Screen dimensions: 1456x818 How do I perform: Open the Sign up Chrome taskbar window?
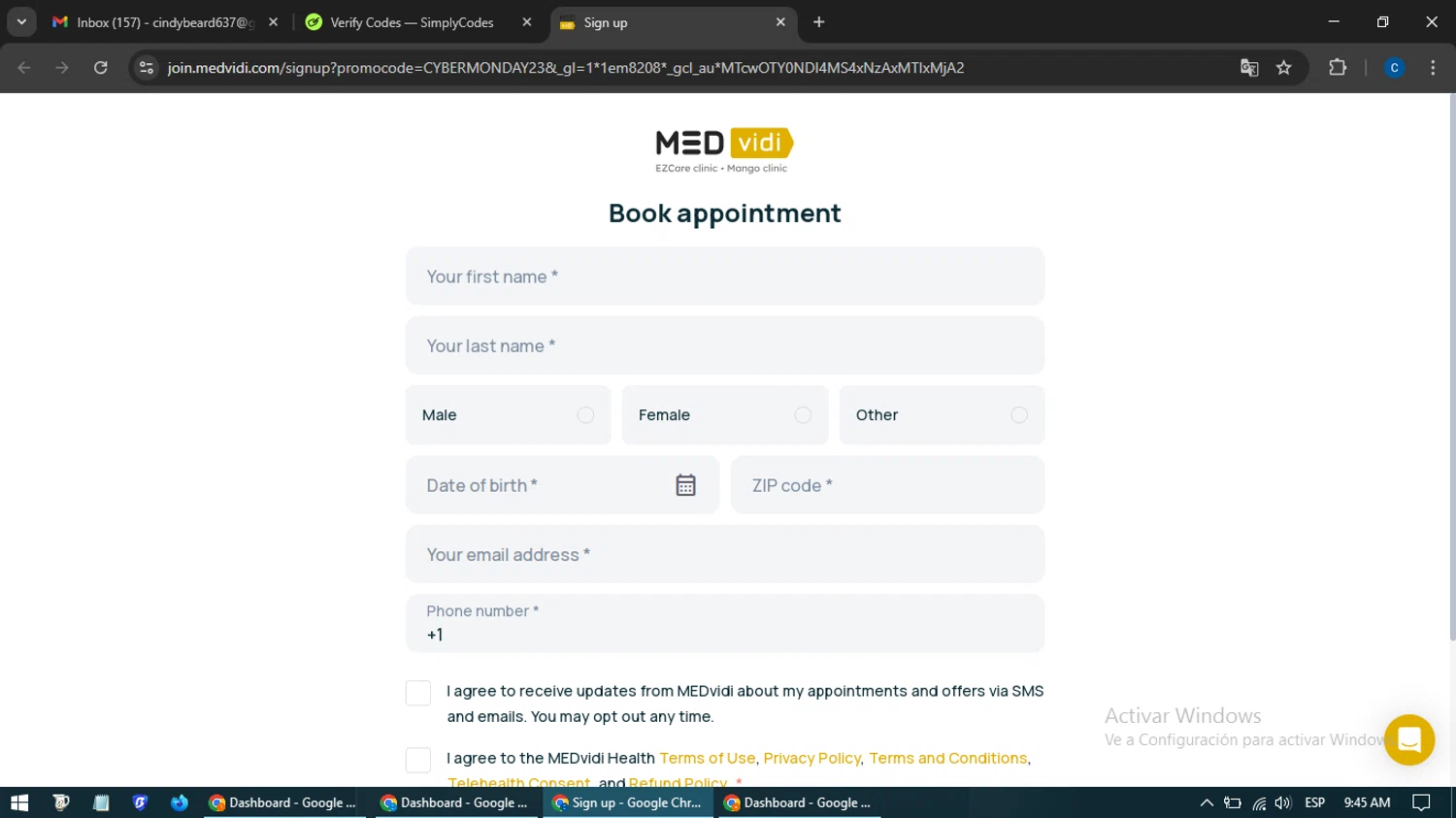628,802
